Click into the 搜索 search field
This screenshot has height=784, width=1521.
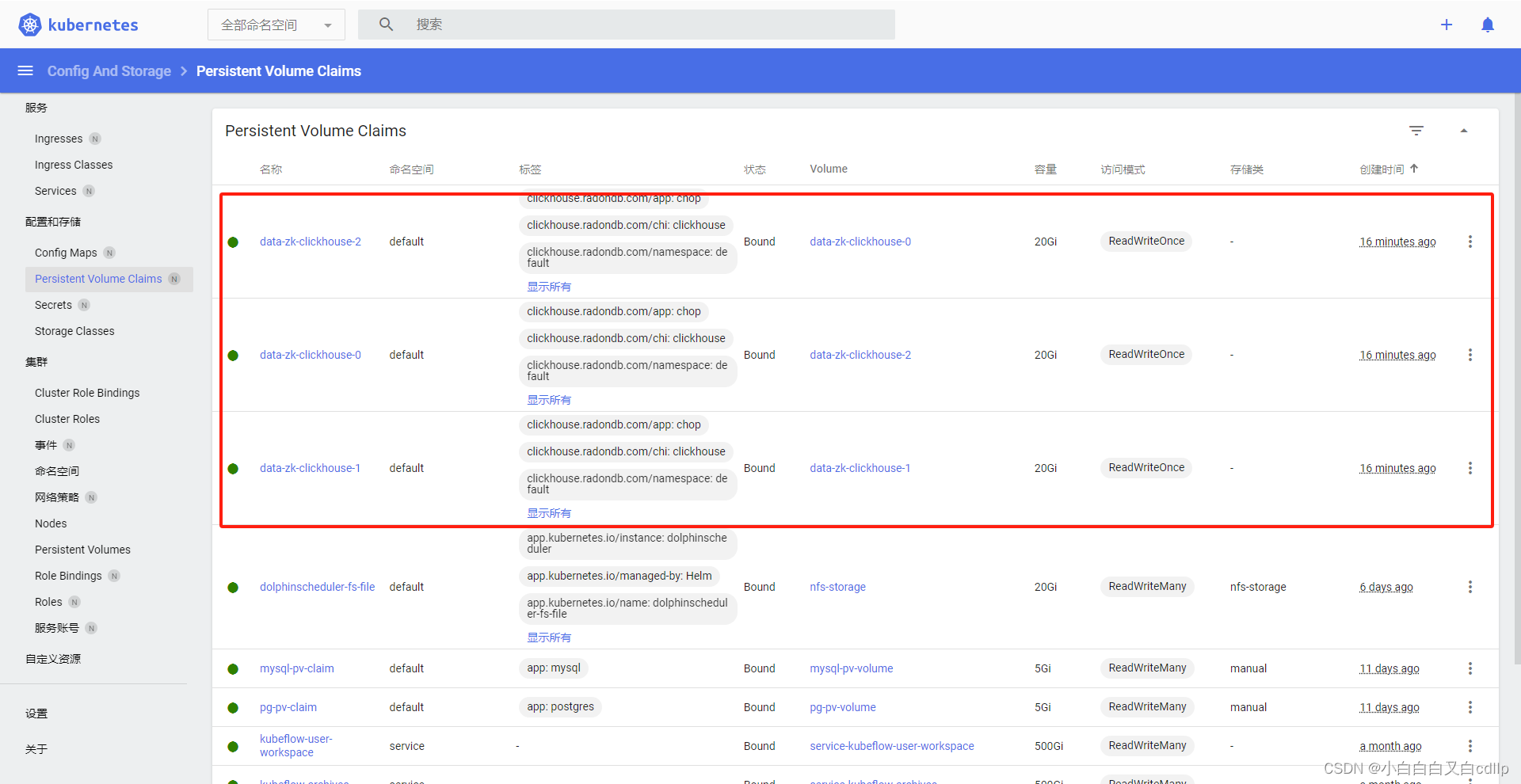627,25
